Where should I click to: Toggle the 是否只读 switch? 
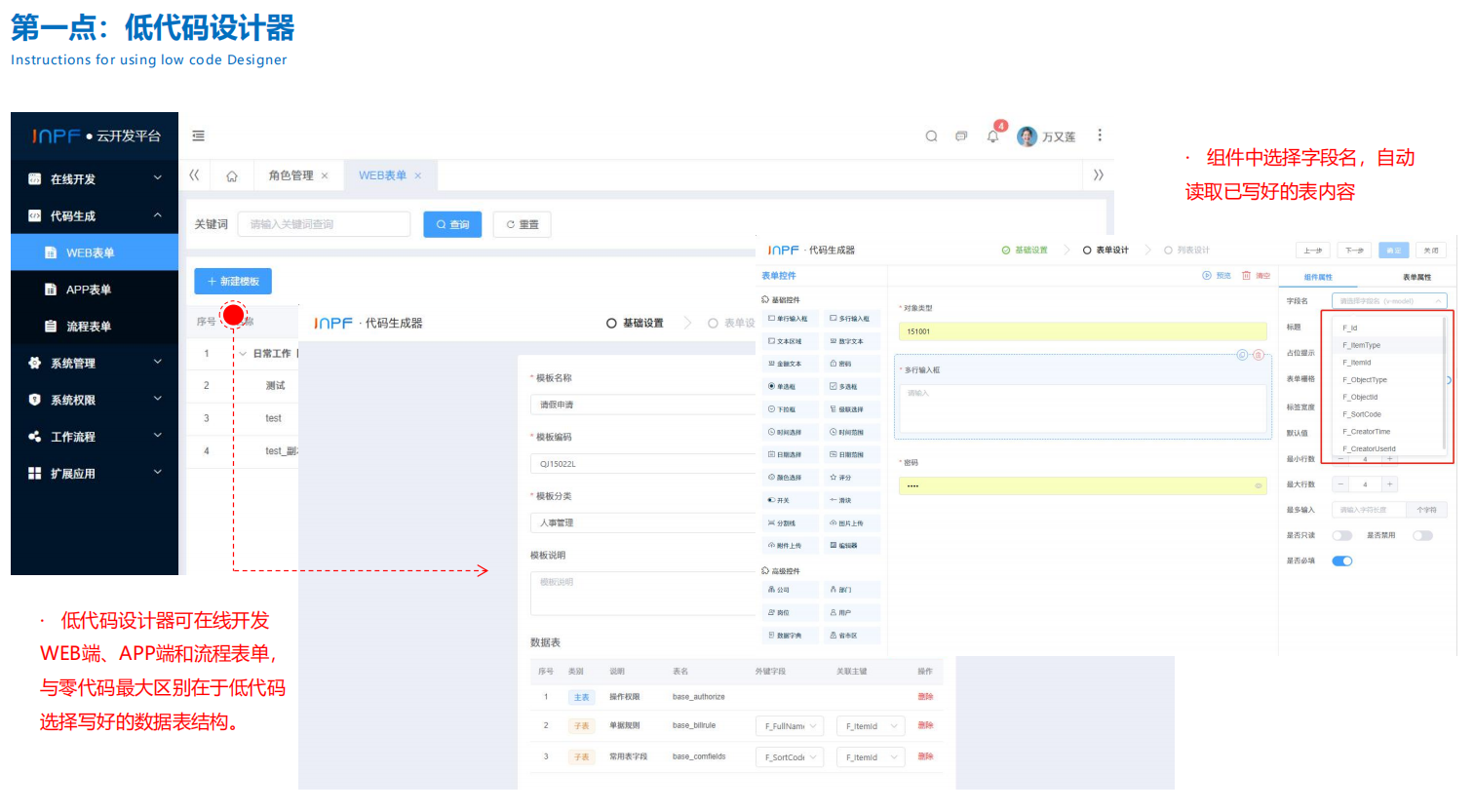click(1342, 535)
